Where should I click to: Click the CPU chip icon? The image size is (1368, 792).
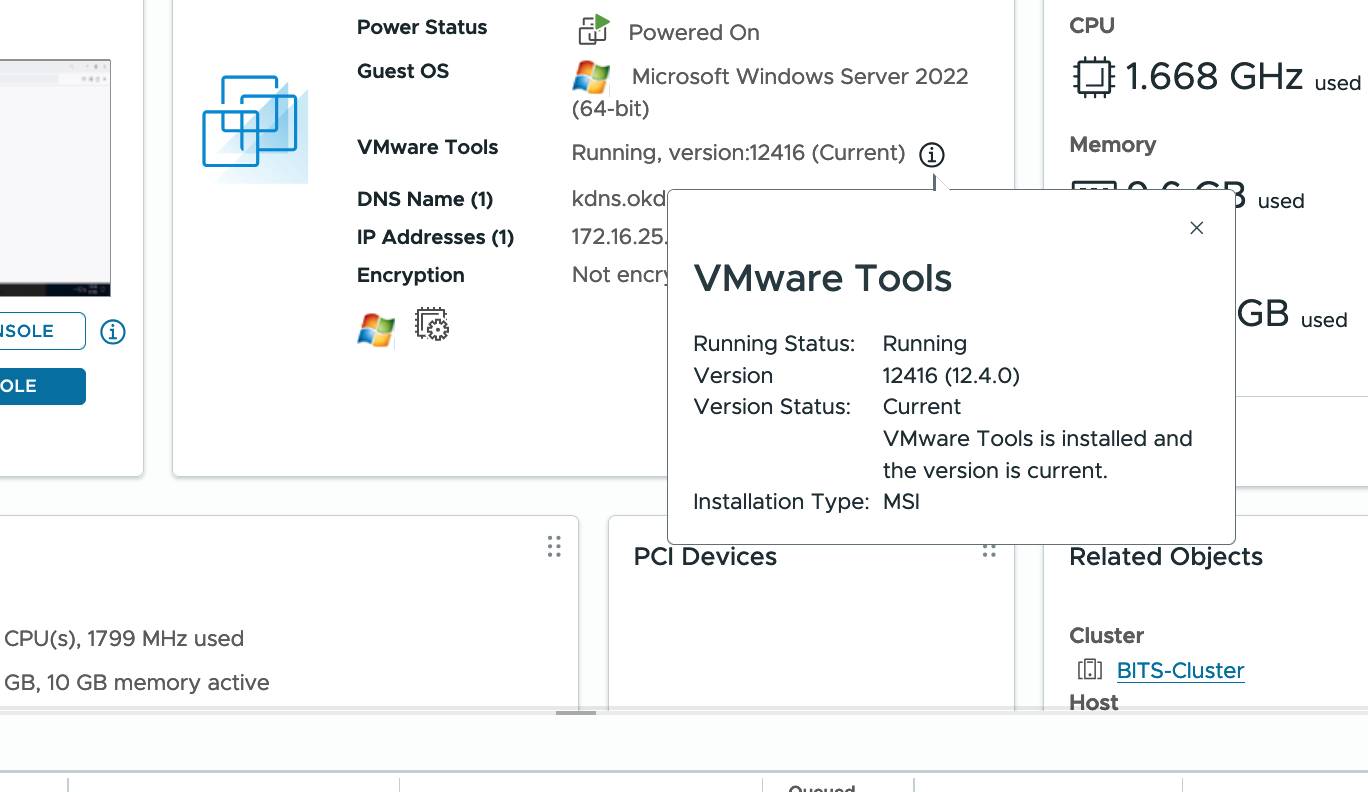[1093, 77]
